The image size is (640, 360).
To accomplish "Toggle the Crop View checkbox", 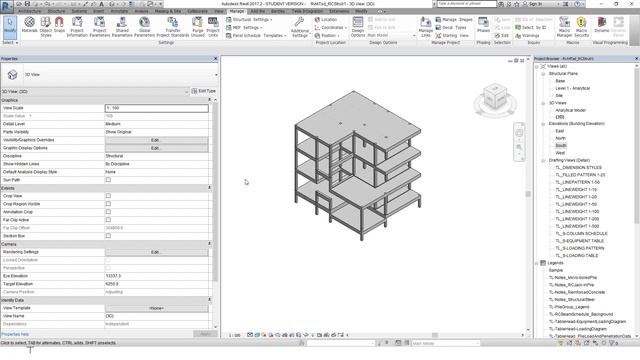I will coord(108,196).
